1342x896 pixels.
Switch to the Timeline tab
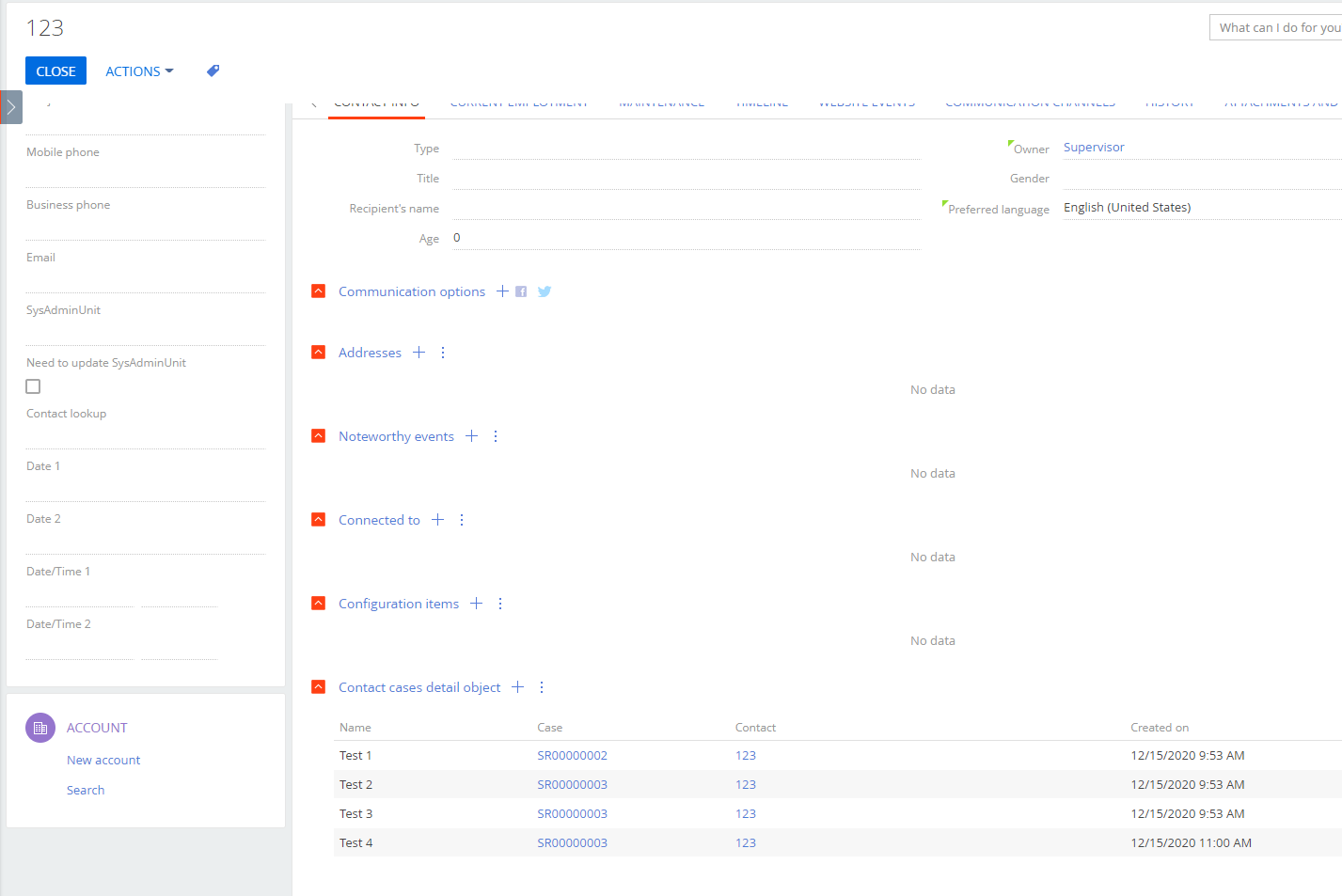click(x=762, y=102)
